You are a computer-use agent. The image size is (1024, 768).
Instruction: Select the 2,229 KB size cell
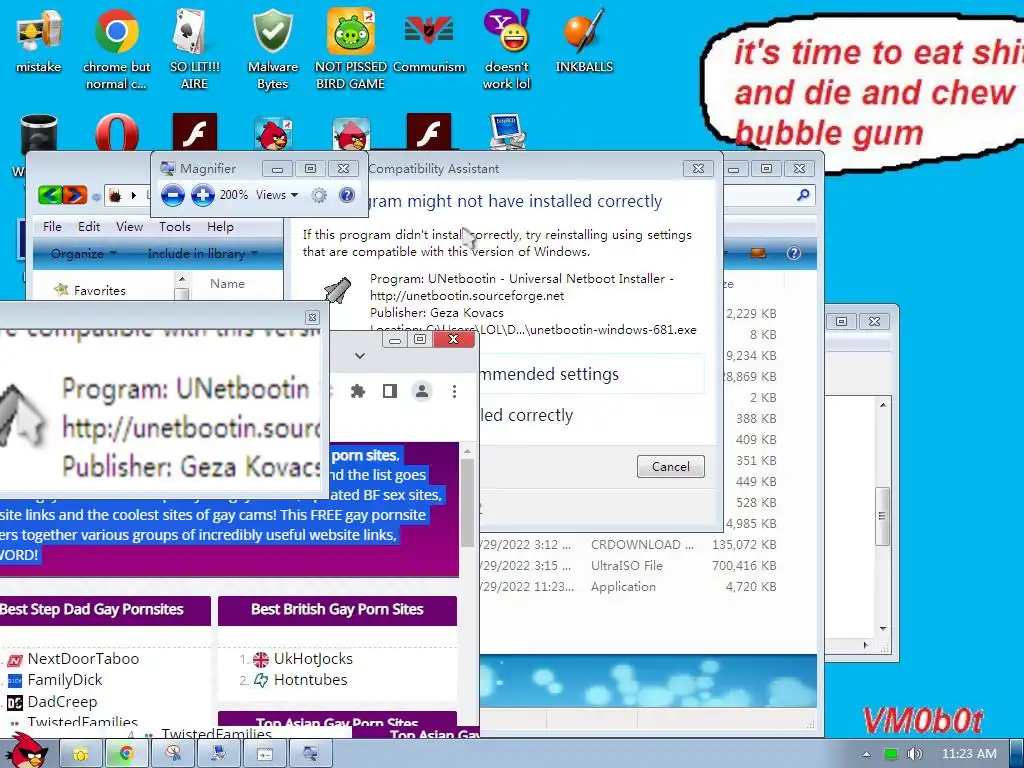pyautogui.click(x=751, y=313)
